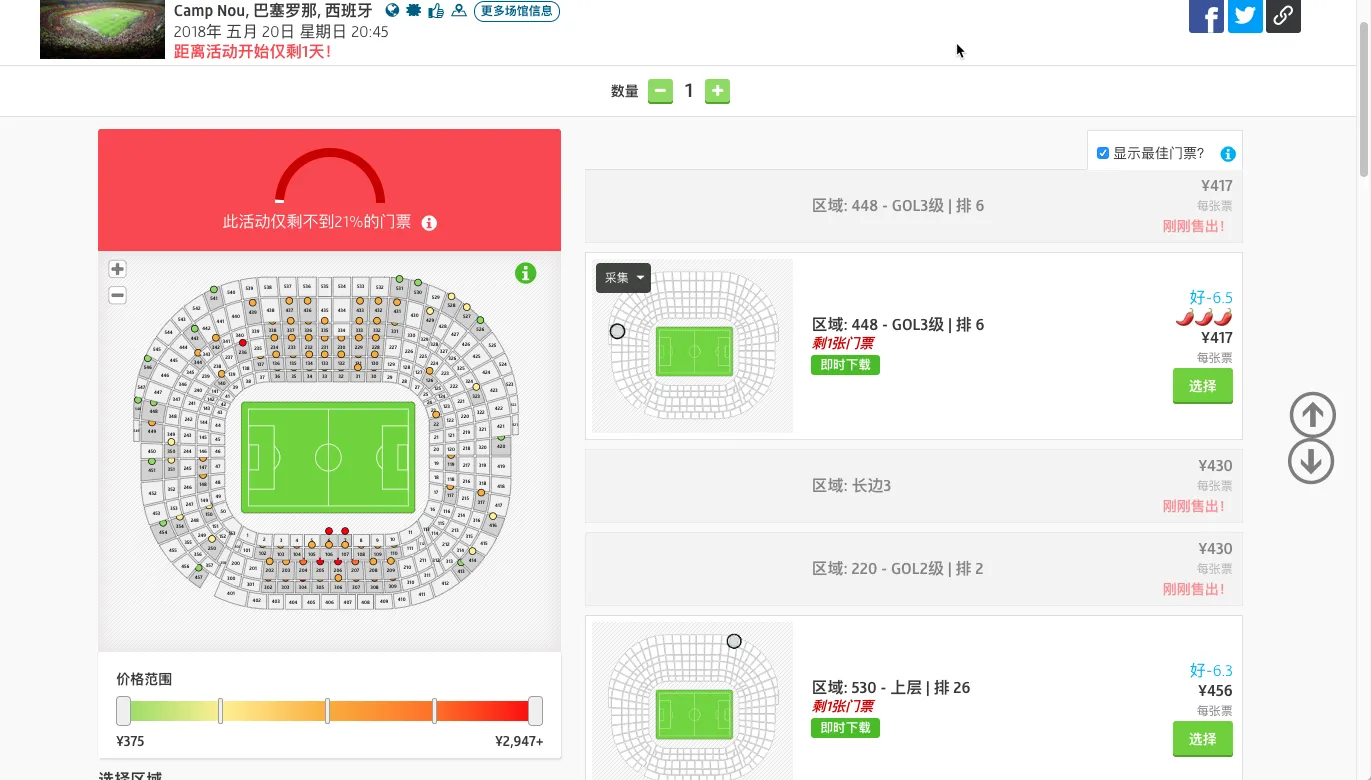Select the ¥456 ticket in section 530
This screenshot has width=1371, height=780.
coord(1202,739)
